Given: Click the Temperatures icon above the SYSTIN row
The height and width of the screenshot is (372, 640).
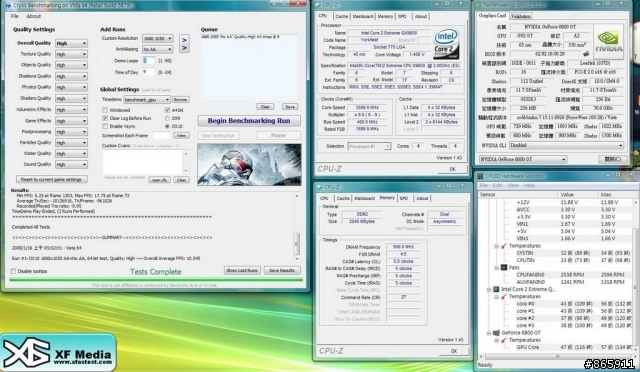Looking at the screenshot, I should pyautogui.click(x=504, y=246).
